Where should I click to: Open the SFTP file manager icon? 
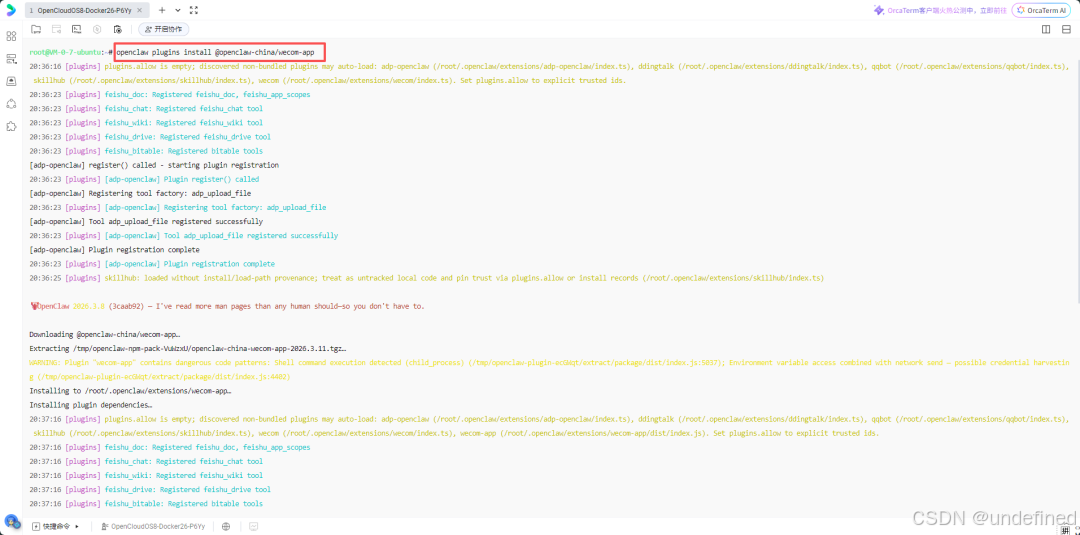click(x=36, y=29)
